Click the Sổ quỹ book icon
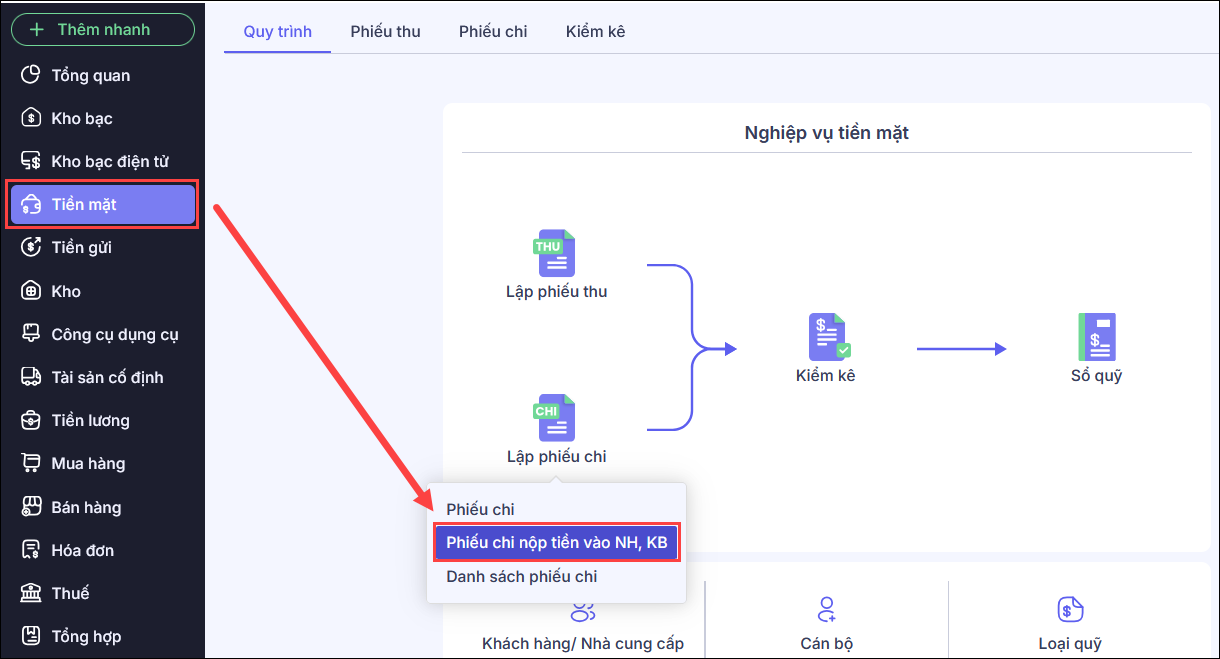This screenshot has width=1220, height=659. pos(1096,337)
